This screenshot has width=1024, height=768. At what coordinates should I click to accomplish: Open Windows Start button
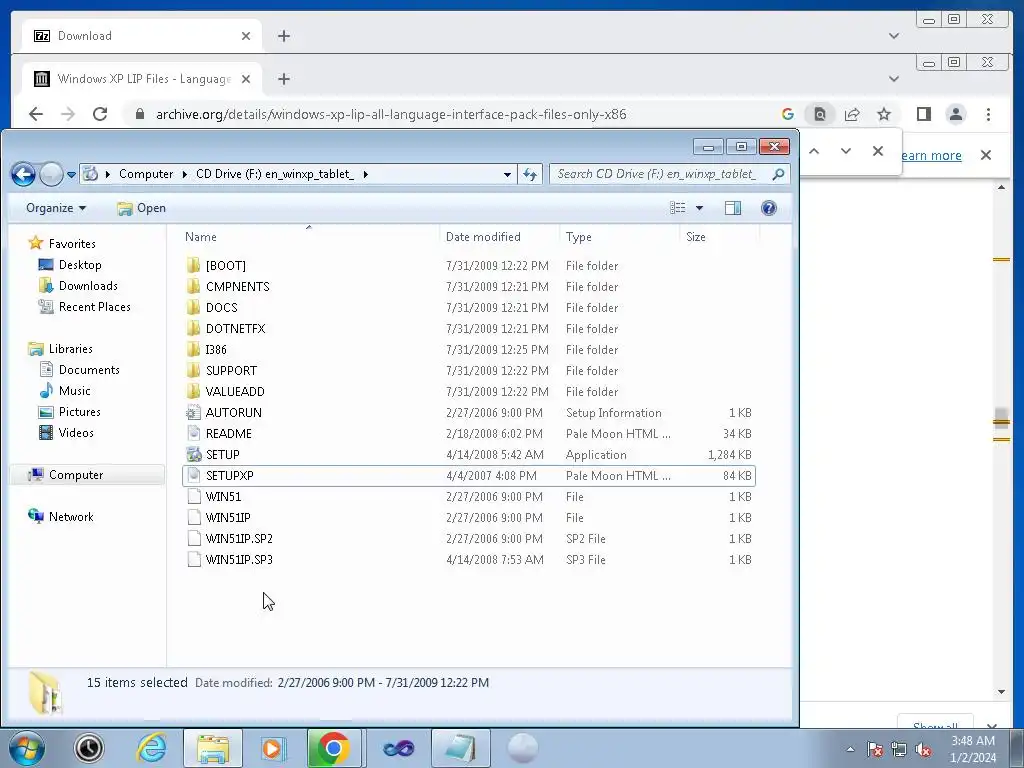point(27,748)
